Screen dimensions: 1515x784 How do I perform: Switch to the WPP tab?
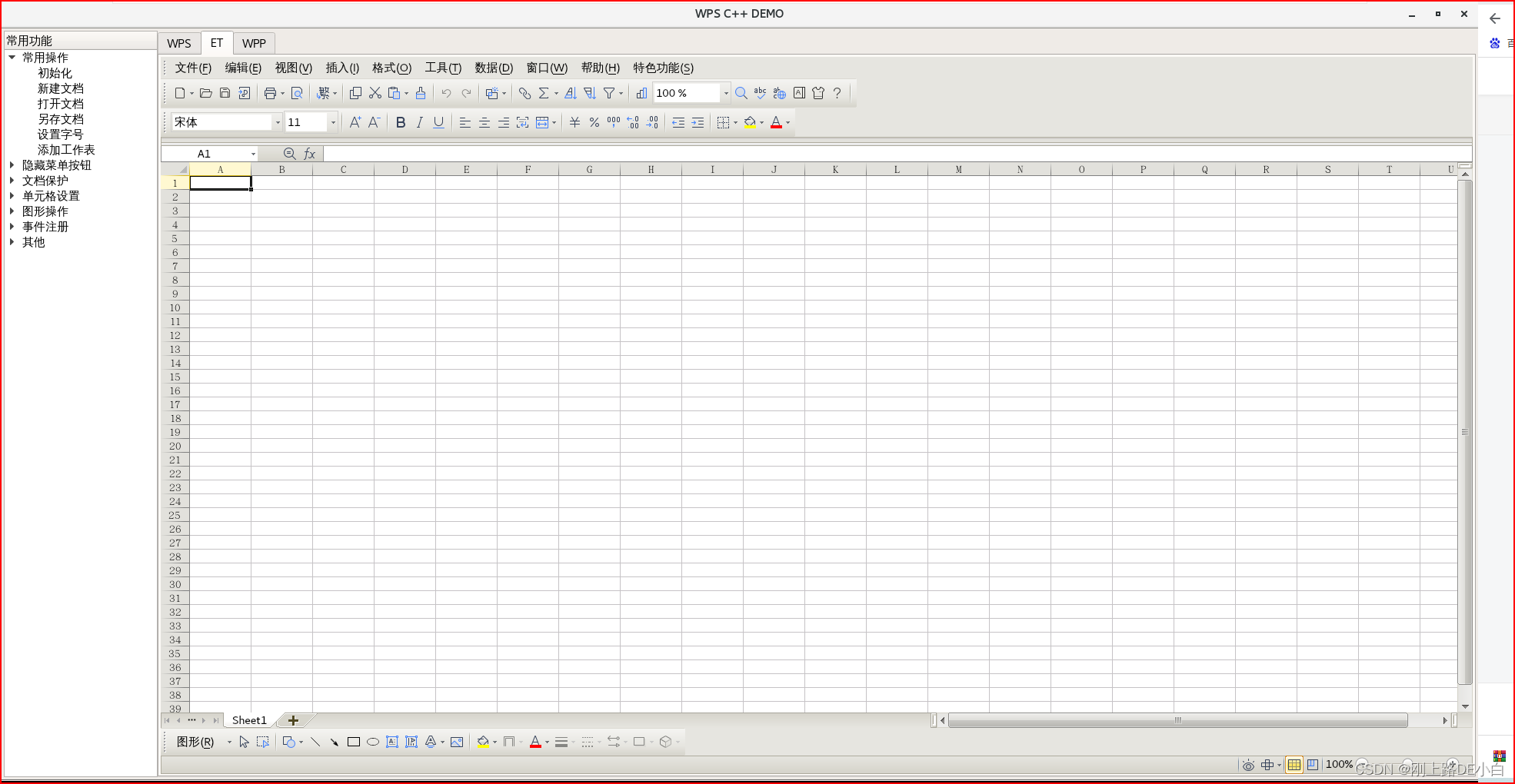pyautogui.click(x=255, y=43)
